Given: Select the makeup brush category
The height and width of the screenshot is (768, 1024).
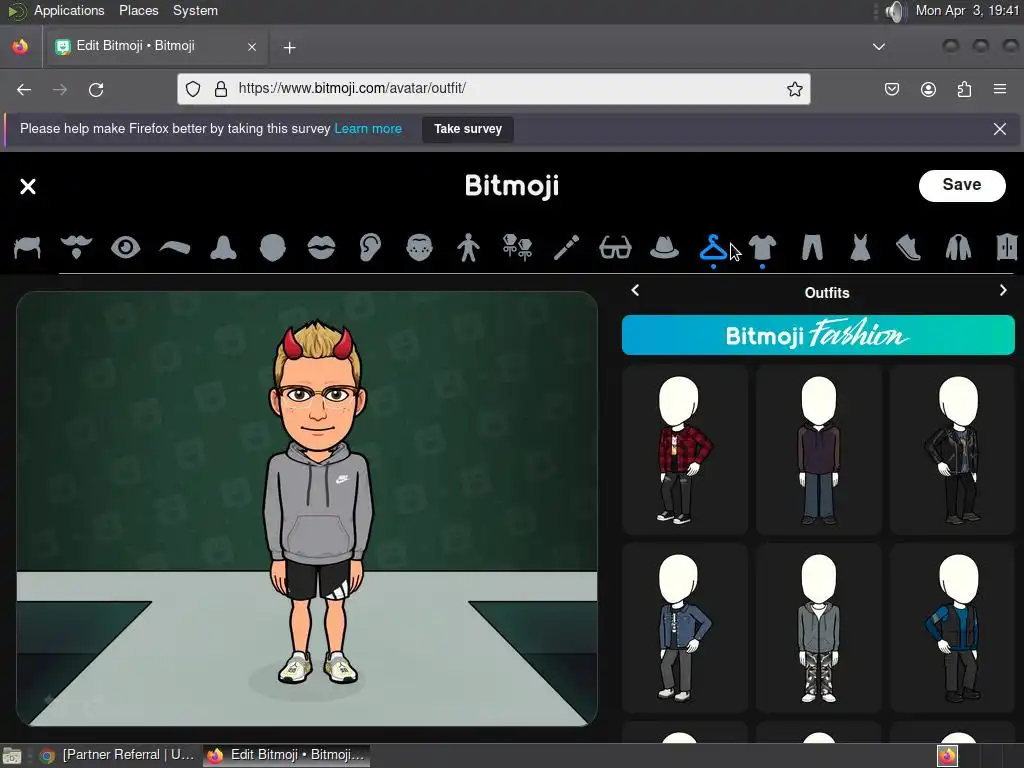Looking at the screenshot, I should (566, 248).
